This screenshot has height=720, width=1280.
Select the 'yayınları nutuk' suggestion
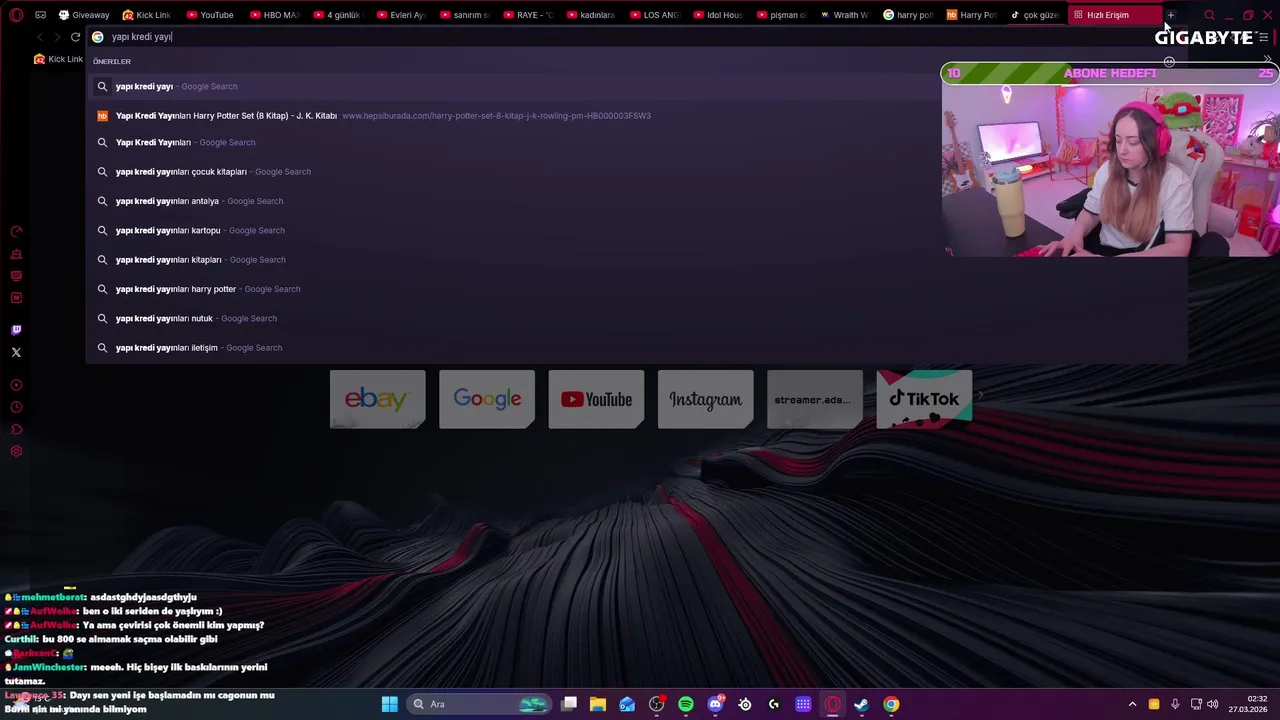point(636,318)
